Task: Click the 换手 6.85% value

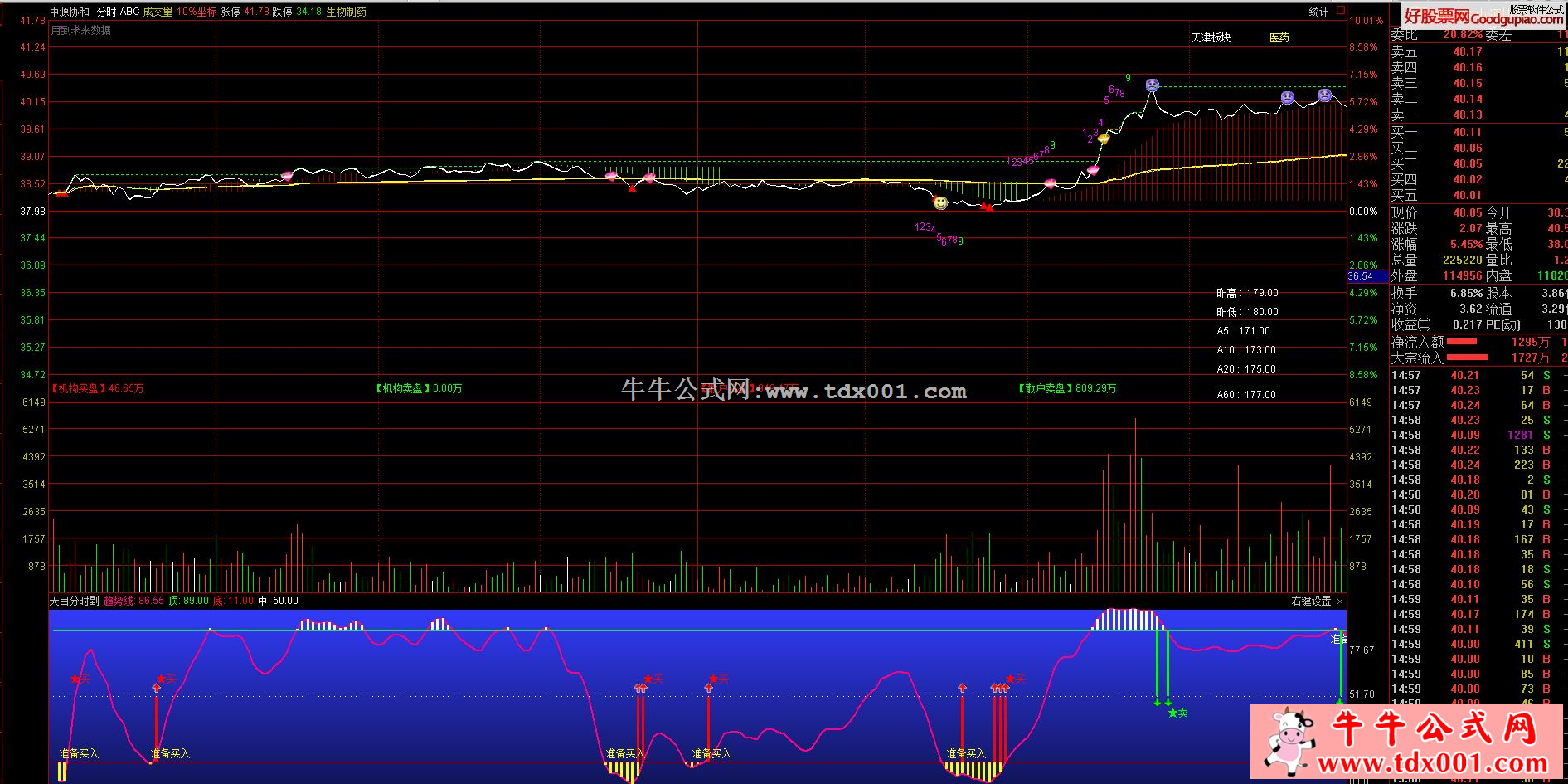Action: click(1466, 293)
